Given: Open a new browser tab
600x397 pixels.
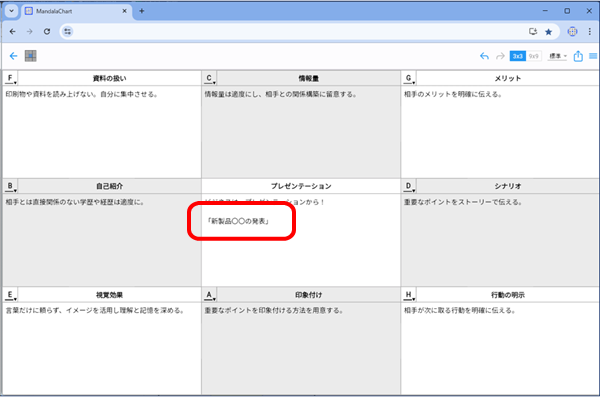Looking at the screenshot, I should tap(142, 11).
